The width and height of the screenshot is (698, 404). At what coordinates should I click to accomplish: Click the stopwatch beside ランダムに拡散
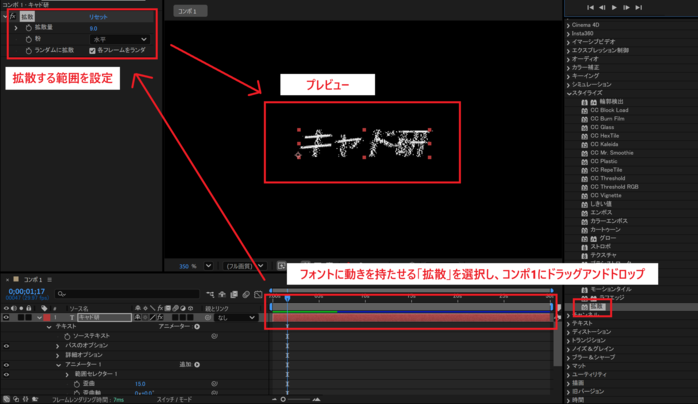(x=28, y=51)
